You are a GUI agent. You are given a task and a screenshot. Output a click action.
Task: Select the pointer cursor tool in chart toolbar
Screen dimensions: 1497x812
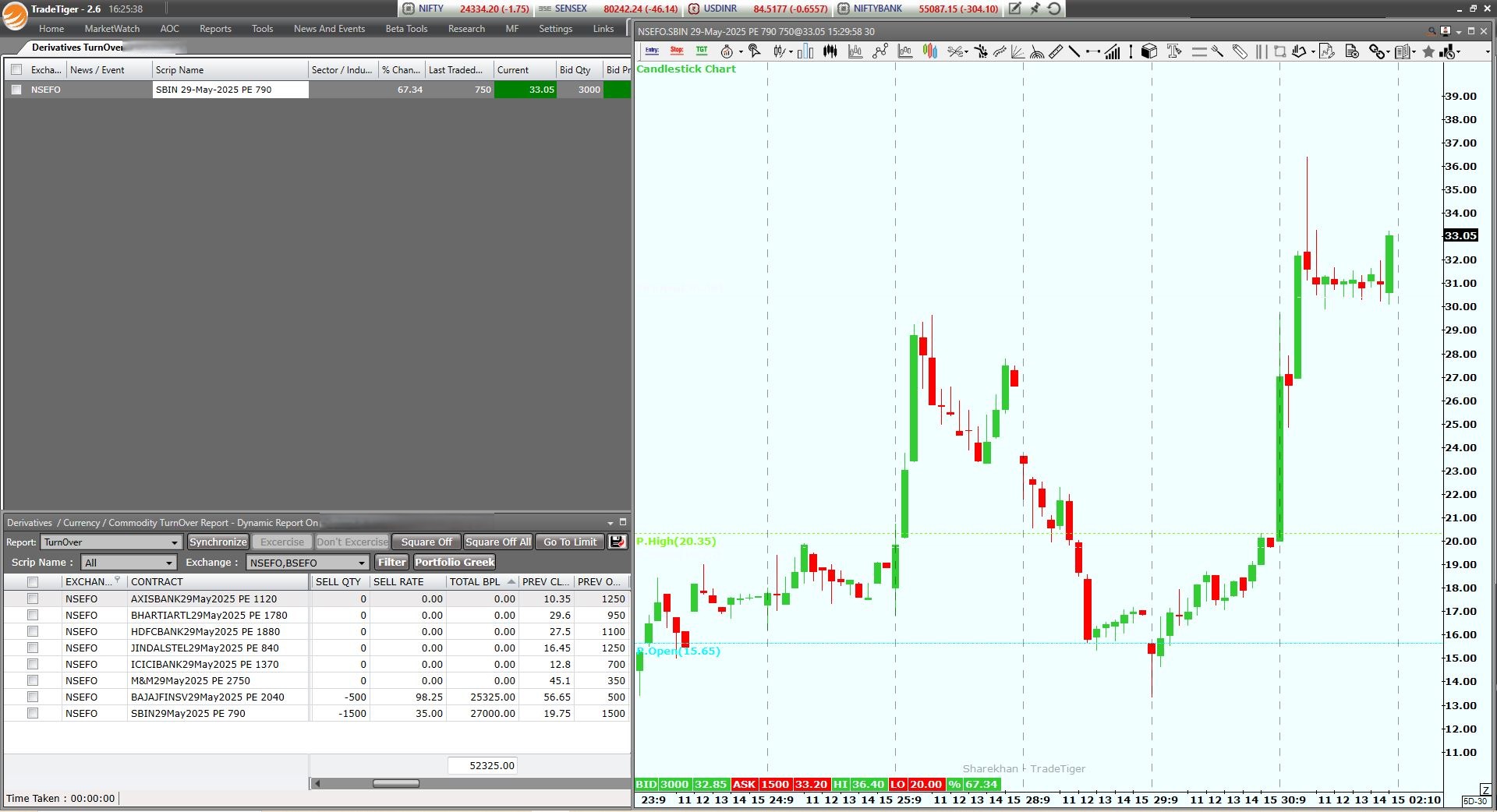(x=754, y=51)
